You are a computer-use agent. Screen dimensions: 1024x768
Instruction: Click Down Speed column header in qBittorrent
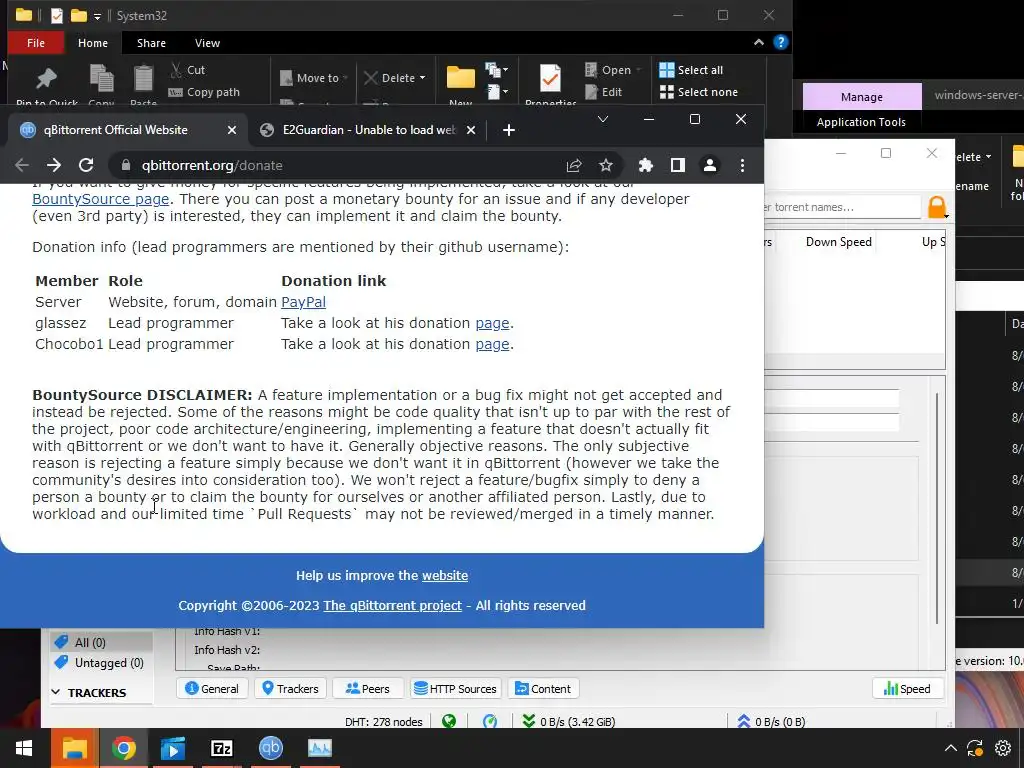tap(839, 242)
